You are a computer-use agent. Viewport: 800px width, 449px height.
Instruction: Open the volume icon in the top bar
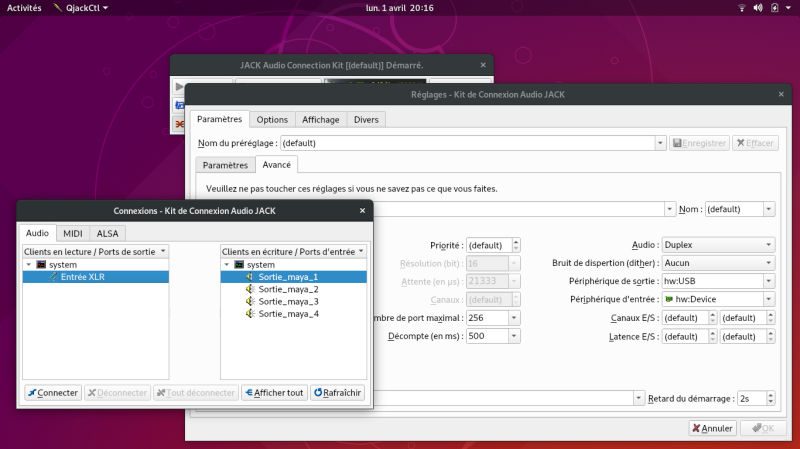[x=758, y=8]
